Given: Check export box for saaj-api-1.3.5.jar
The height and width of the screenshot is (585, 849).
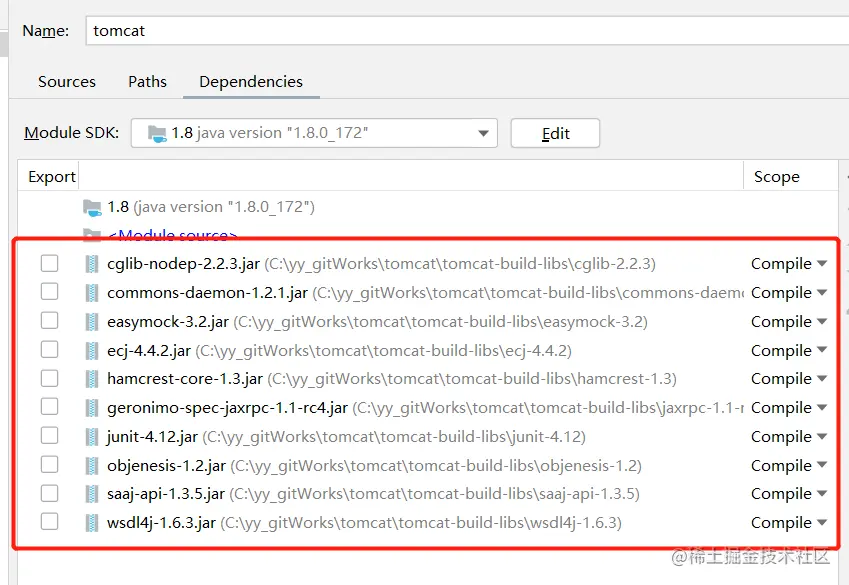Looking at the screenshot, I should pyautogui.click(x=49, y=493).
